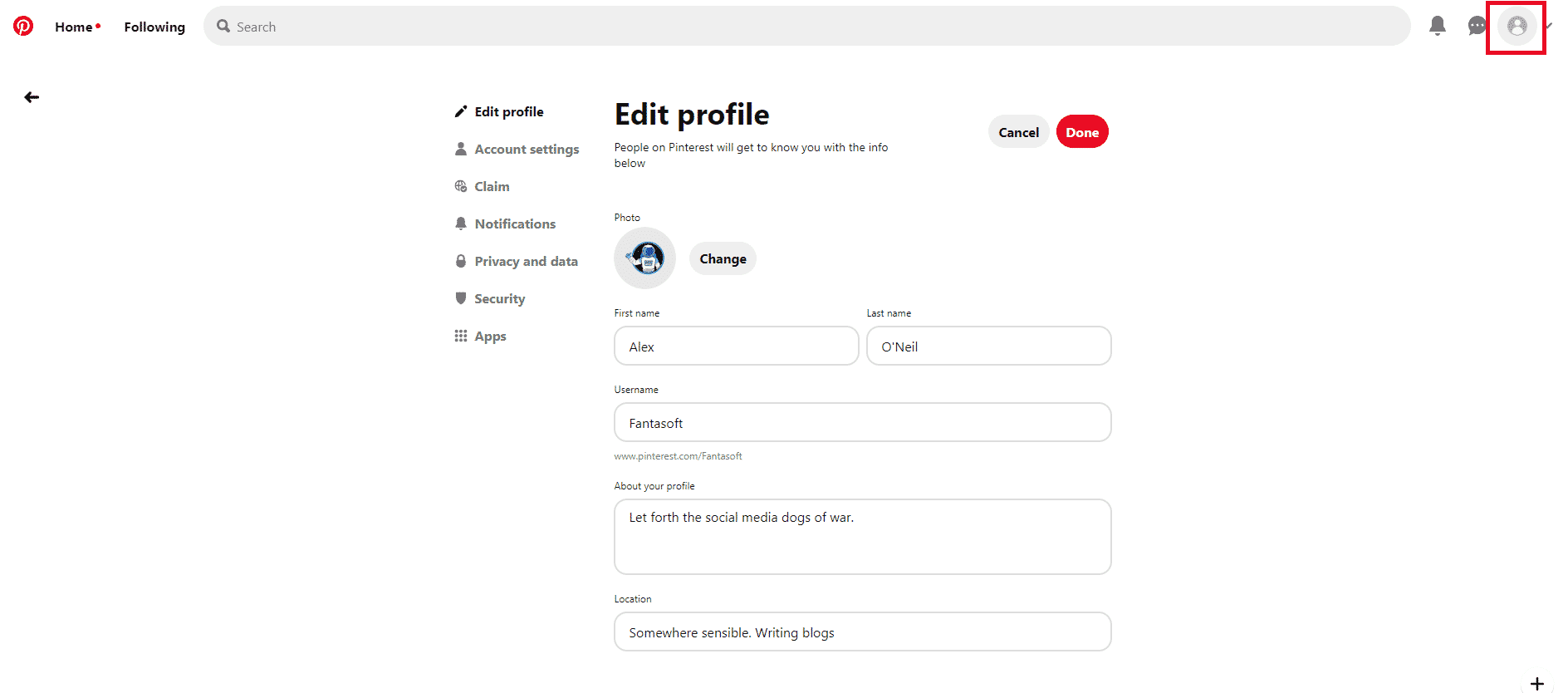Click the globe icon beside Claim

(x=461, y=186)
